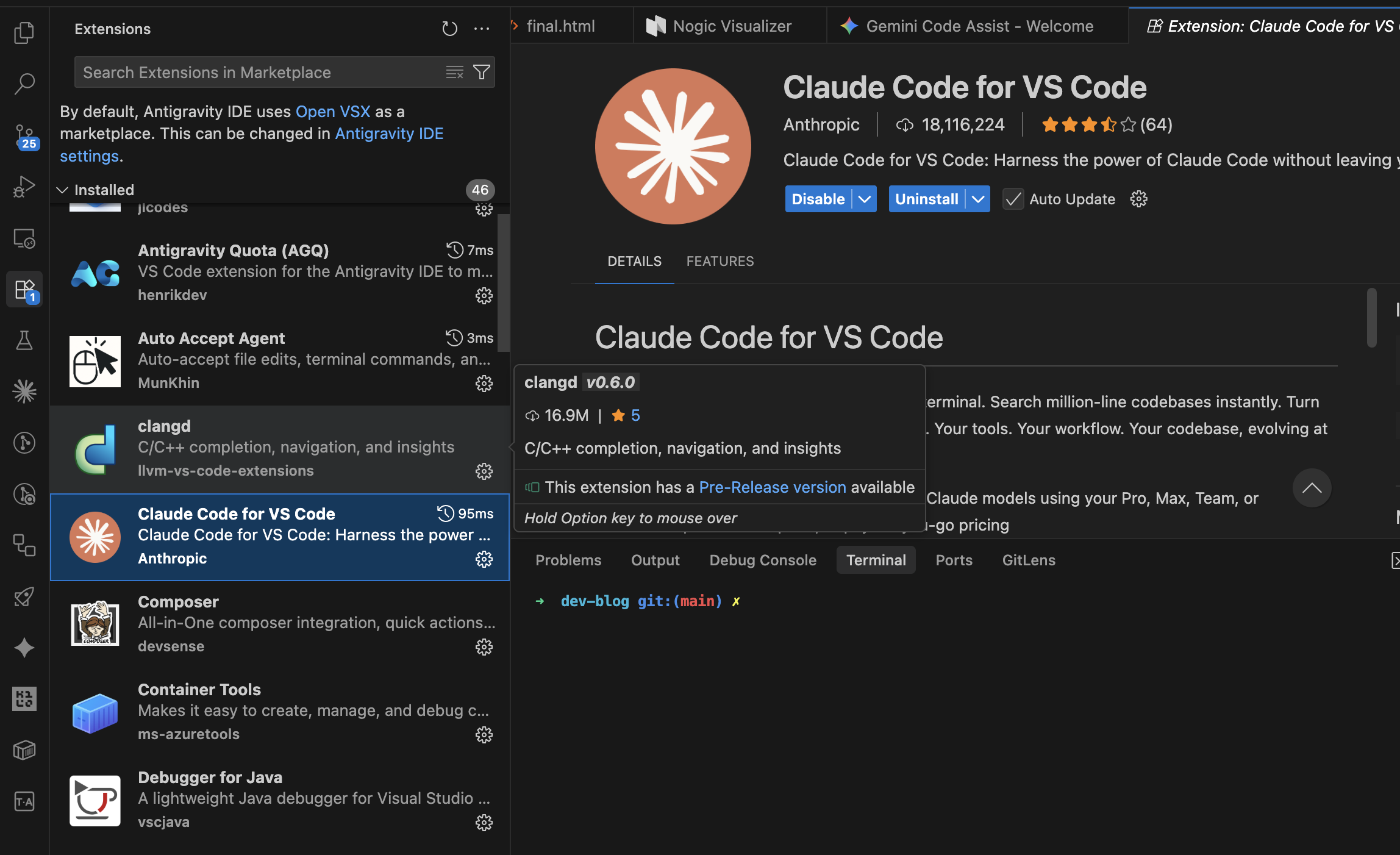Open the Ports panel tab

tap(954, 560)
